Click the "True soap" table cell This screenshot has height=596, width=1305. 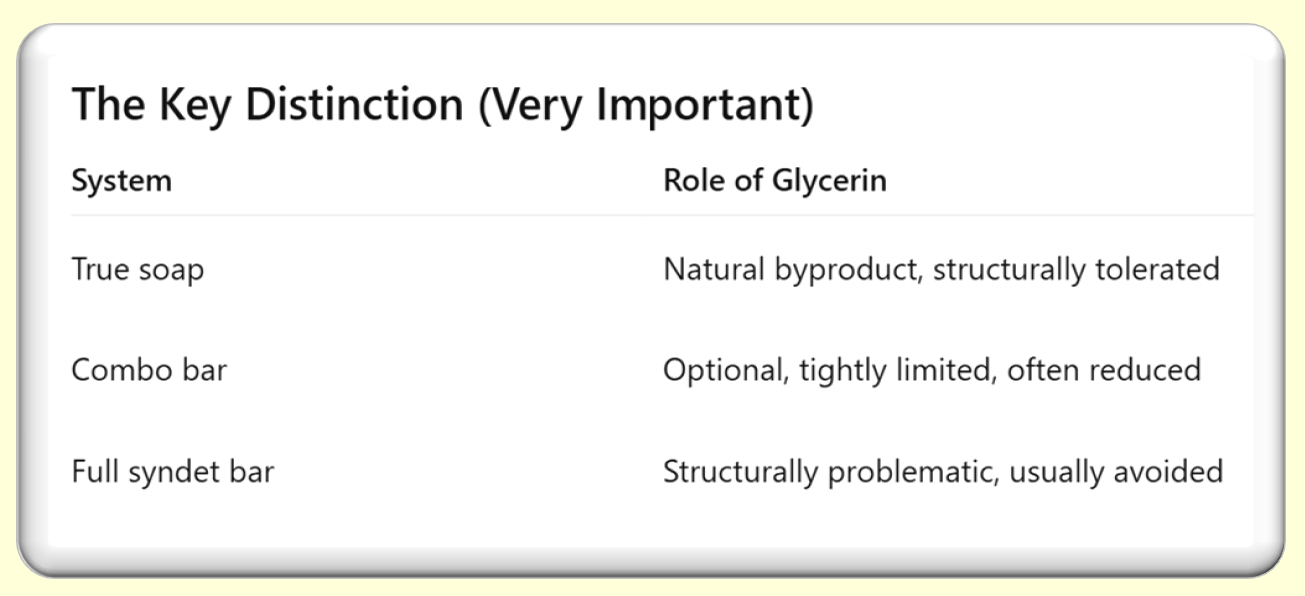pos(137,269)
